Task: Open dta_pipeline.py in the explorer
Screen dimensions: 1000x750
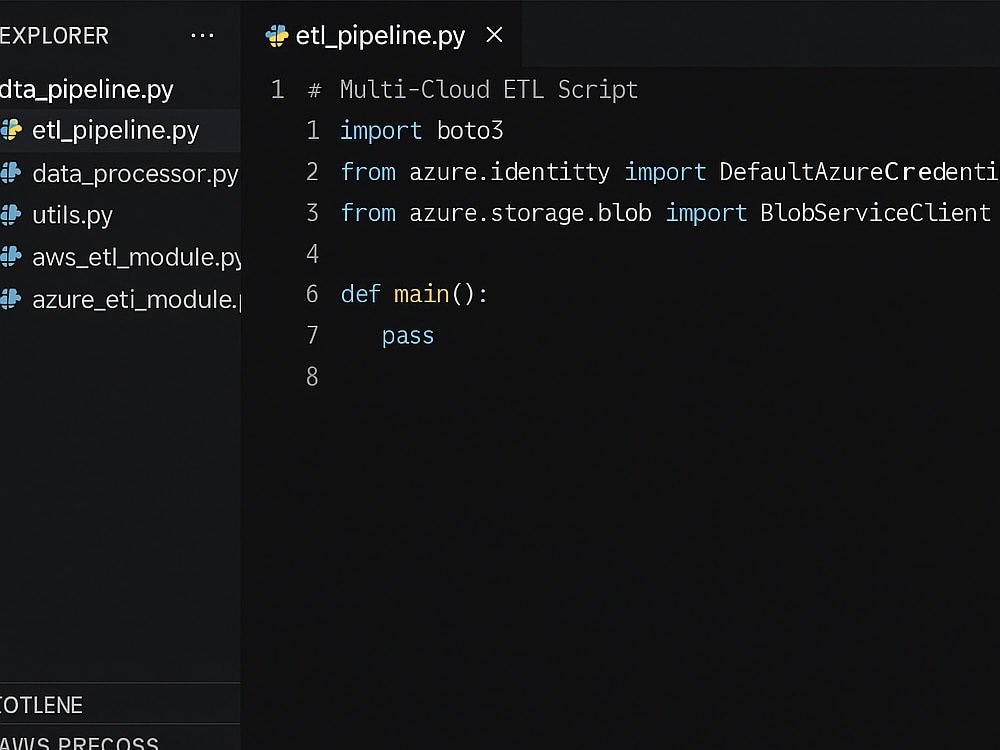Action: 87,89
